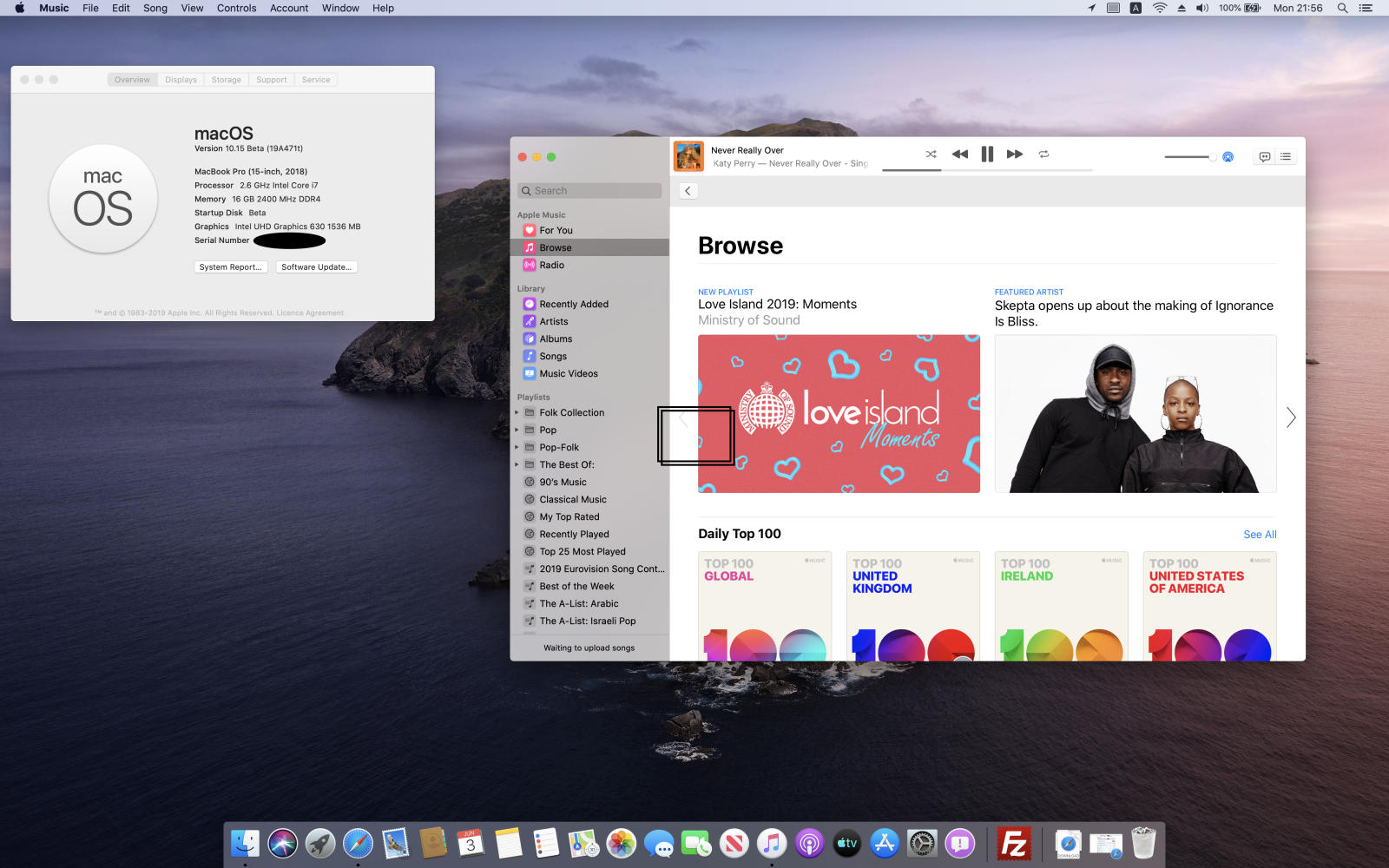Toggle repeat mode in Music
The height and width of the screenshot is (868, 1389).
pyautogui.click(x=1044, y=155)
